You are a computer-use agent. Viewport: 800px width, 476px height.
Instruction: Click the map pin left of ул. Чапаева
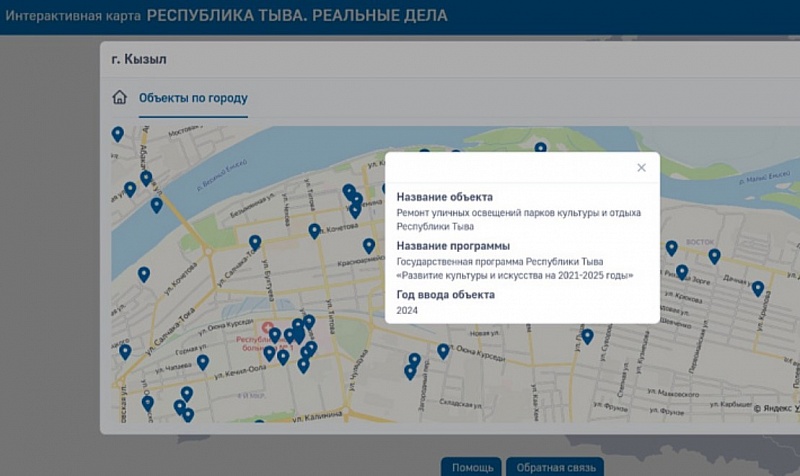tap(125, 352)
